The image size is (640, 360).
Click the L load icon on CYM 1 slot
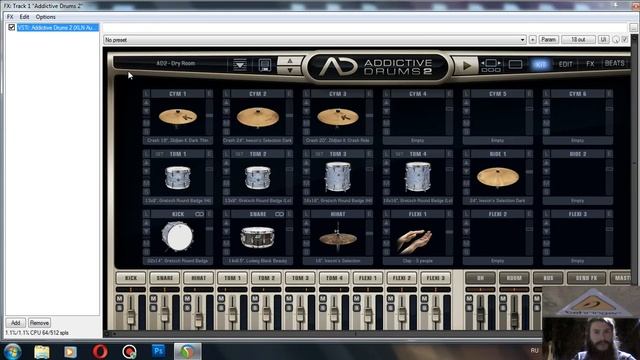click(147, 94)
